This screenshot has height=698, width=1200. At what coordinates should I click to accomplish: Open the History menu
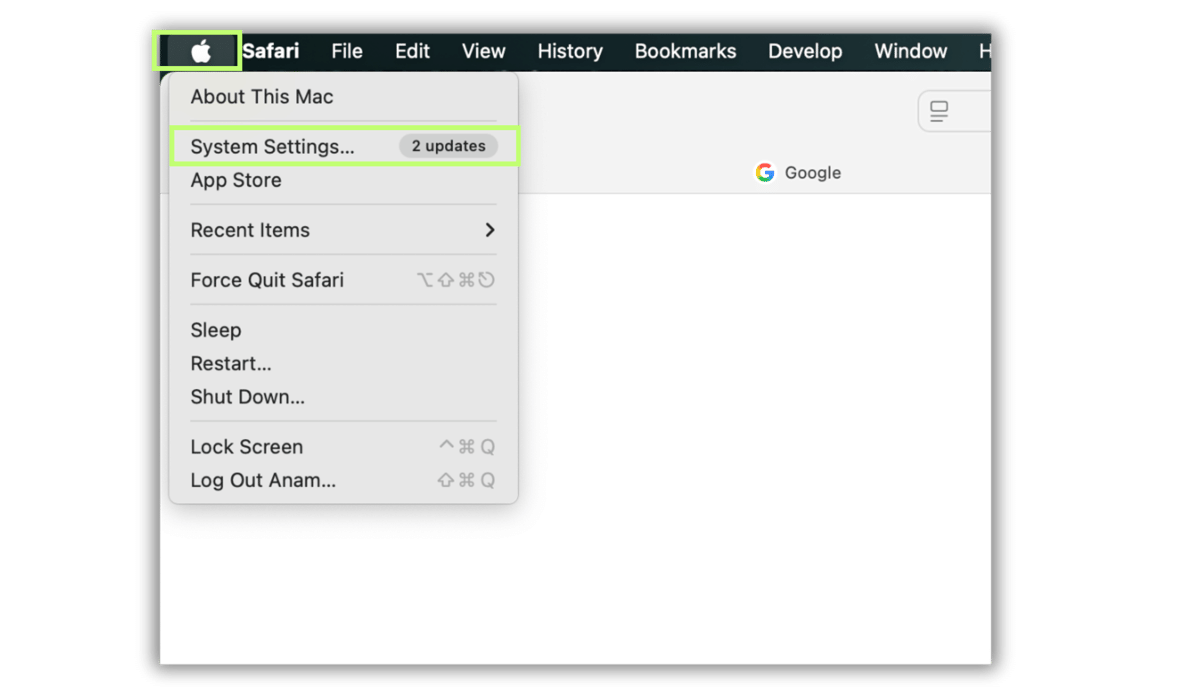tap(570, 51)
